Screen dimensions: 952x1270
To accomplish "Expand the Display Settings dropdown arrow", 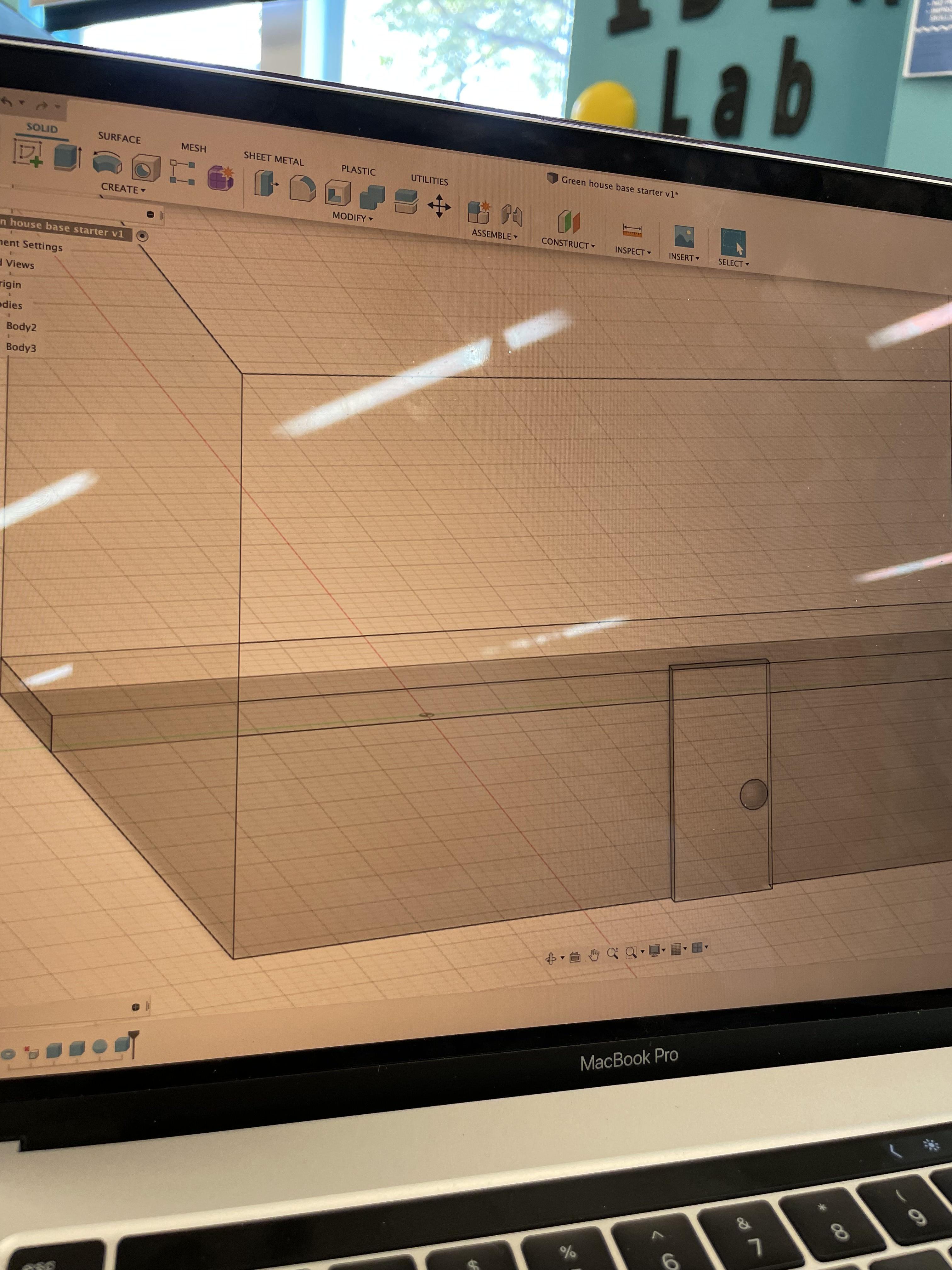I will (664, 950).
